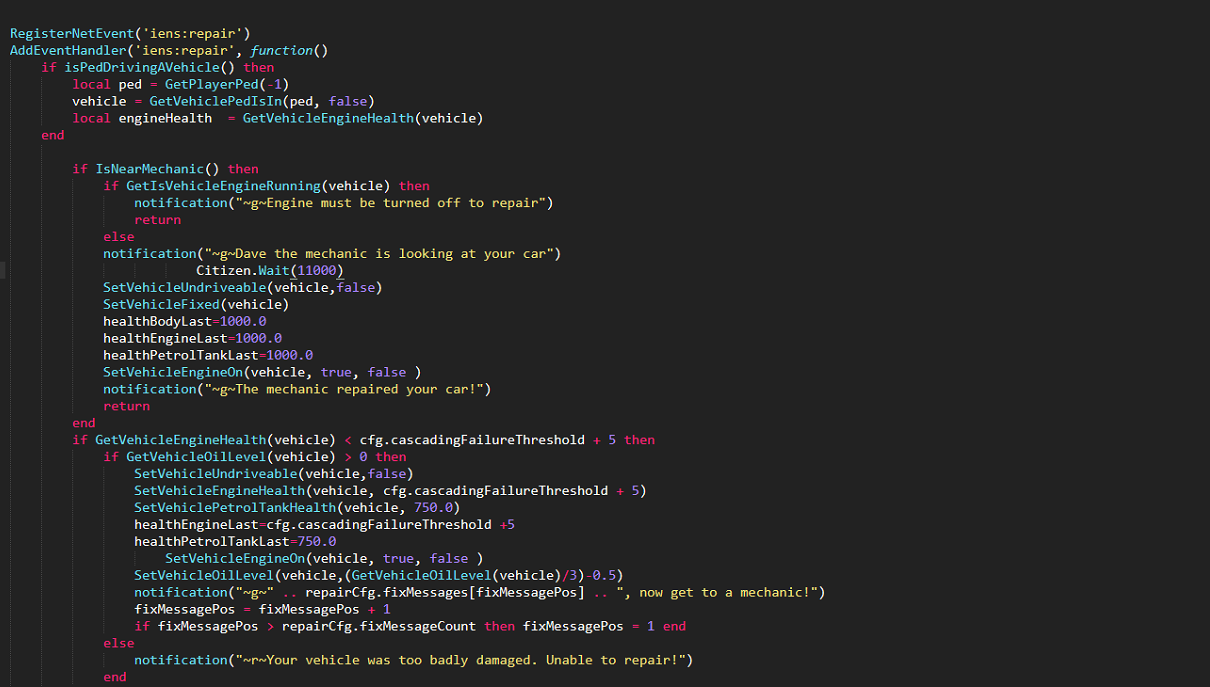Click the SetVehicleFixed(vehicle) line
The width and height of the screenshot is (1210, 687).
tap(196, 304)
